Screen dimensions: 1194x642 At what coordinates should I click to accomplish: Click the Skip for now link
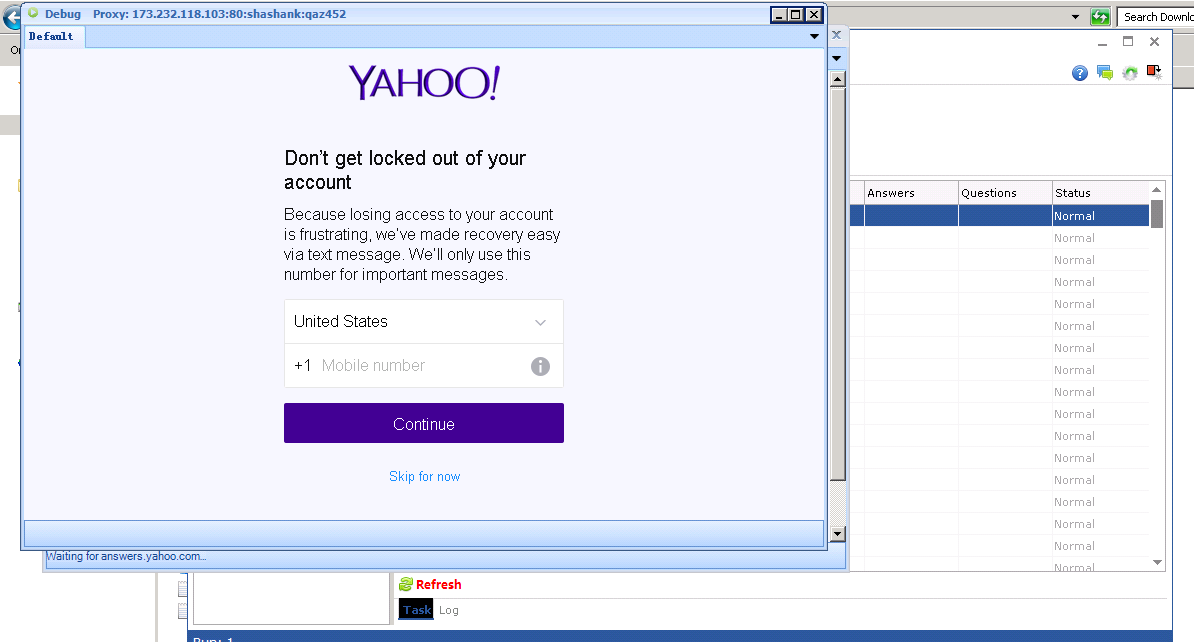click(424, 477)
